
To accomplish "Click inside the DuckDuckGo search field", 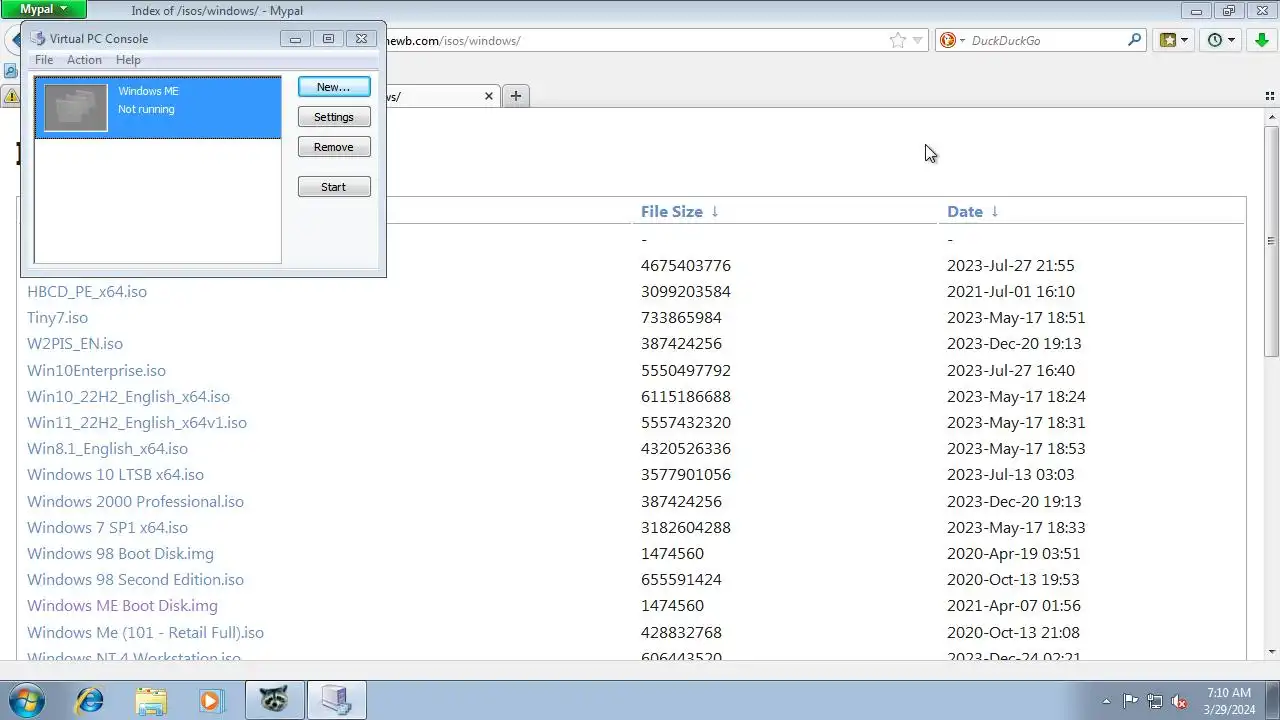I will point(1046,40).
